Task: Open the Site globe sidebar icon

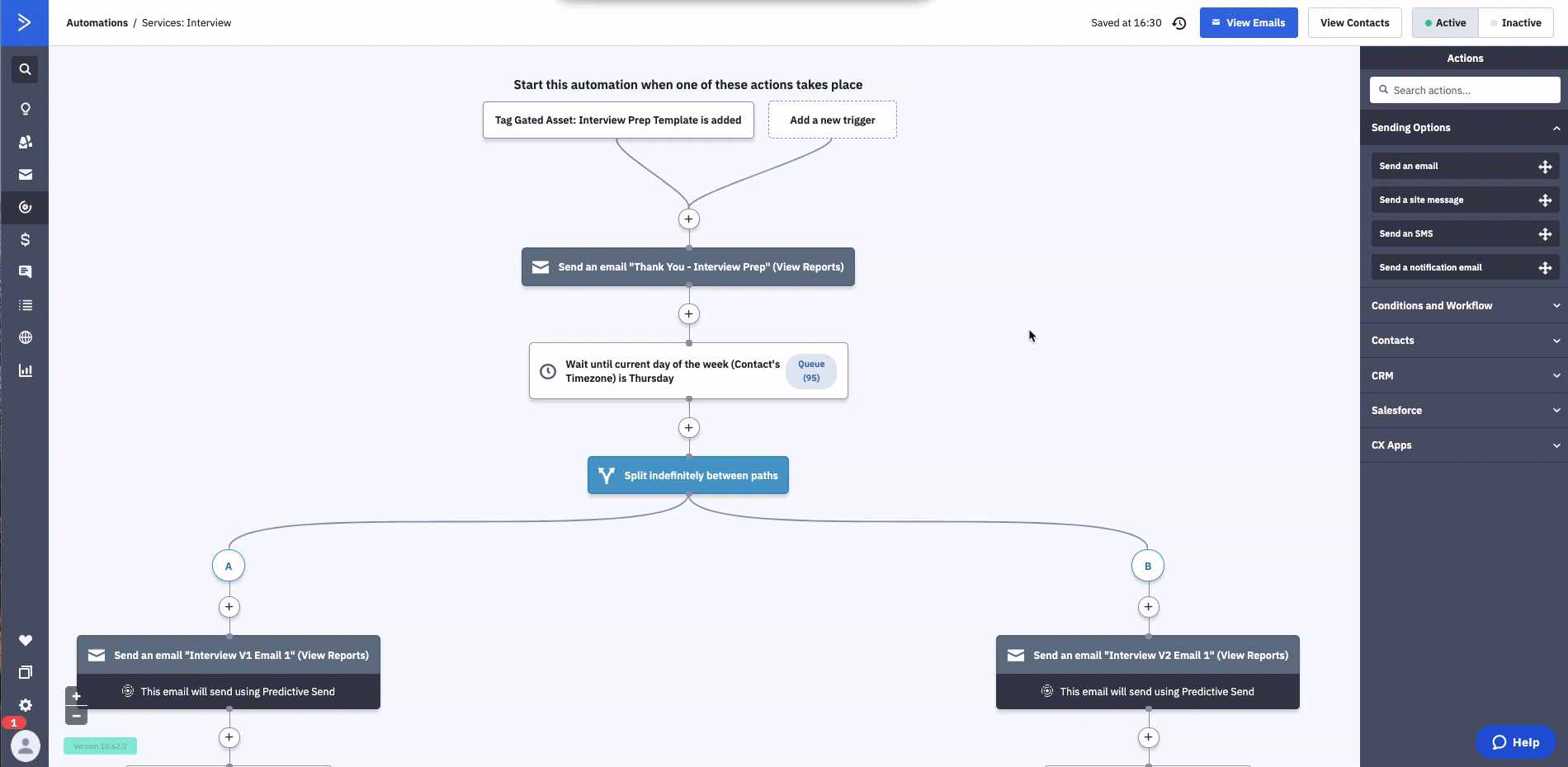Action: (x=25, y=337)
